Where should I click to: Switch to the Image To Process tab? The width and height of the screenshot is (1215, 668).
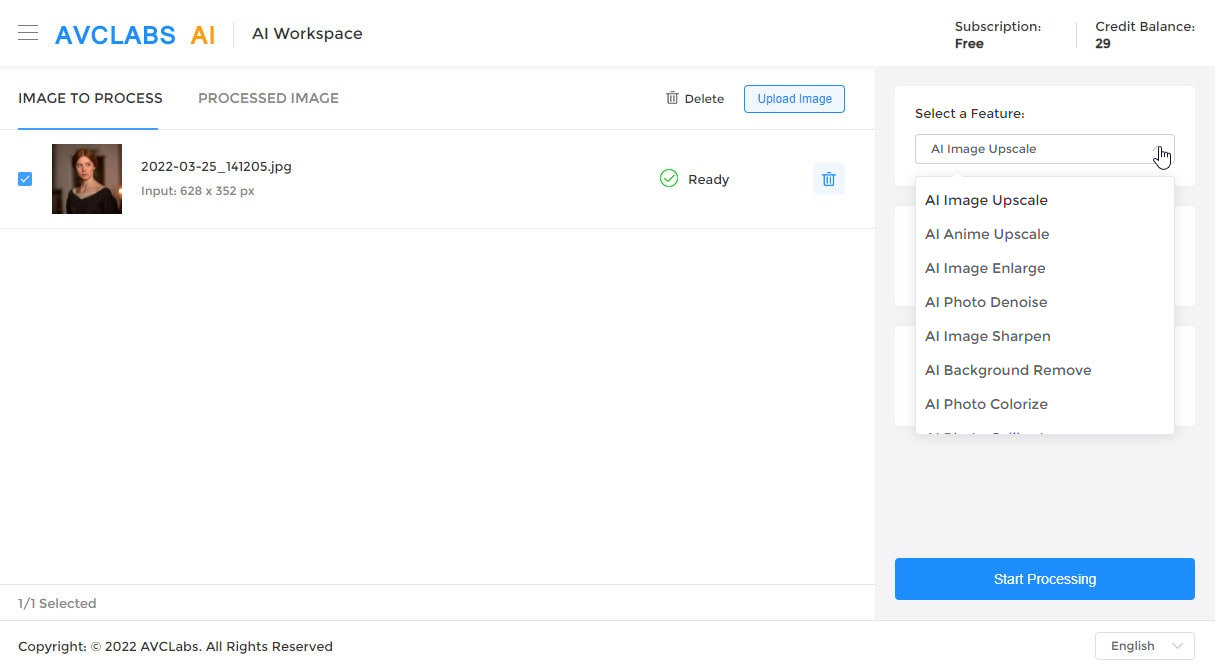90,98
